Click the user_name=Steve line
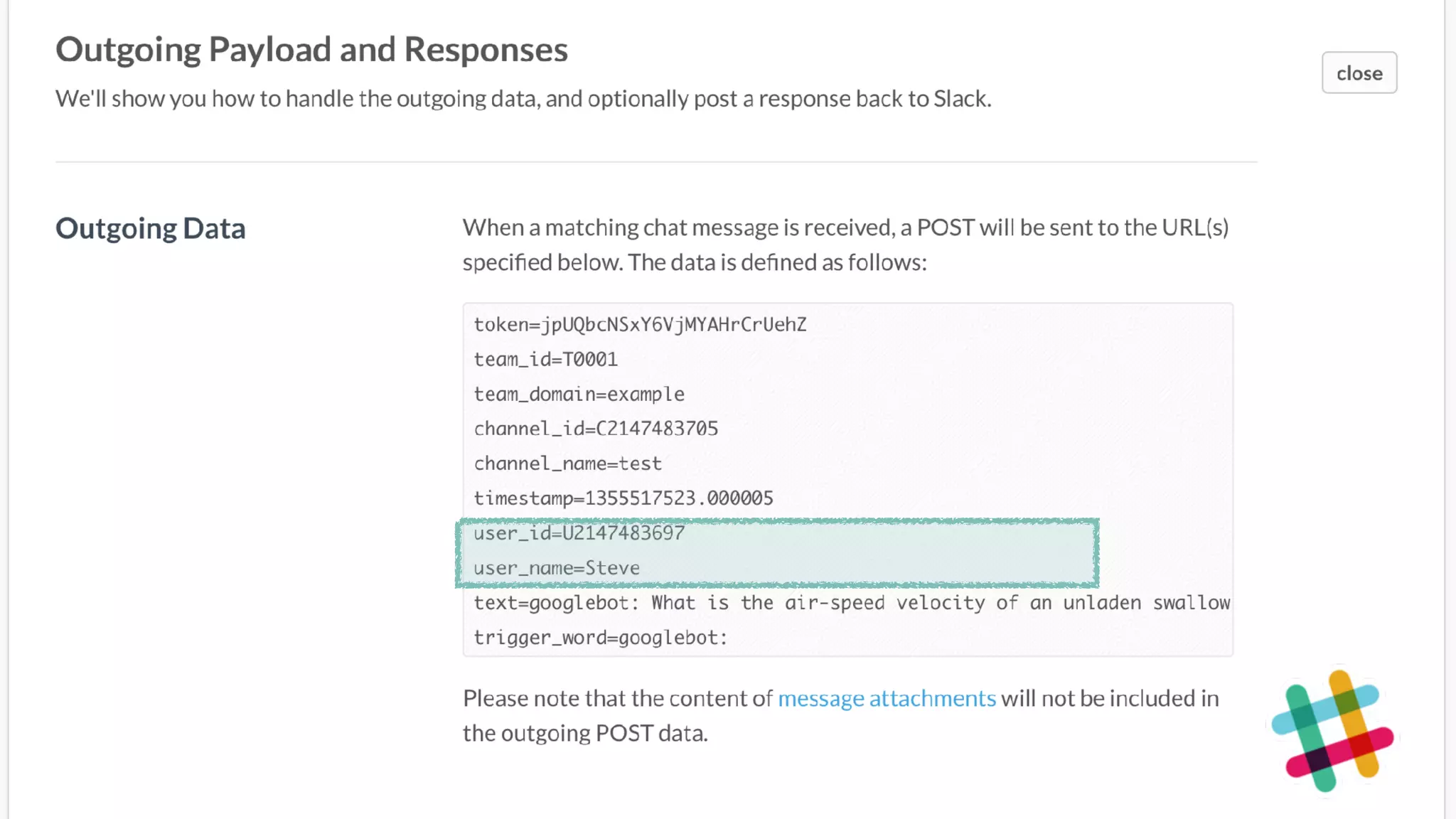The width and height of the screenshot is (1456, 819). point(556,568)
